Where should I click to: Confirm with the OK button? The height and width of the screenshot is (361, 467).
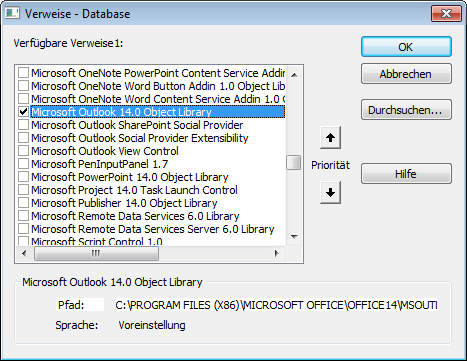(x=406, y=47)
